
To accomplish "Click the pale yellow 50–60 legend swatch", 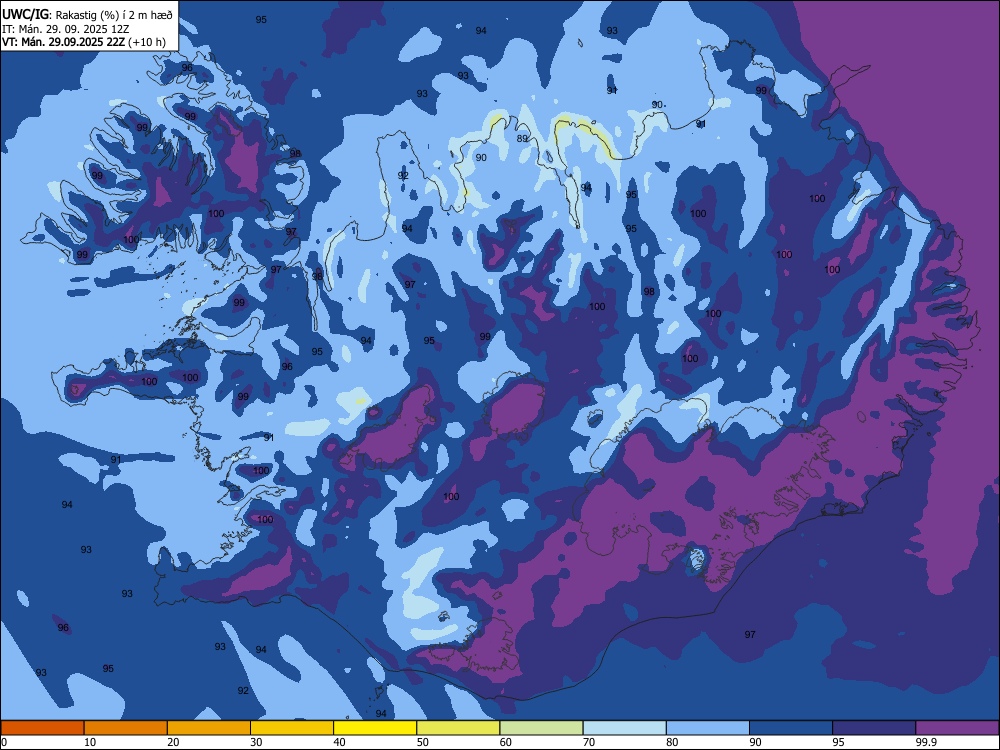I will (x=458, y=728).
